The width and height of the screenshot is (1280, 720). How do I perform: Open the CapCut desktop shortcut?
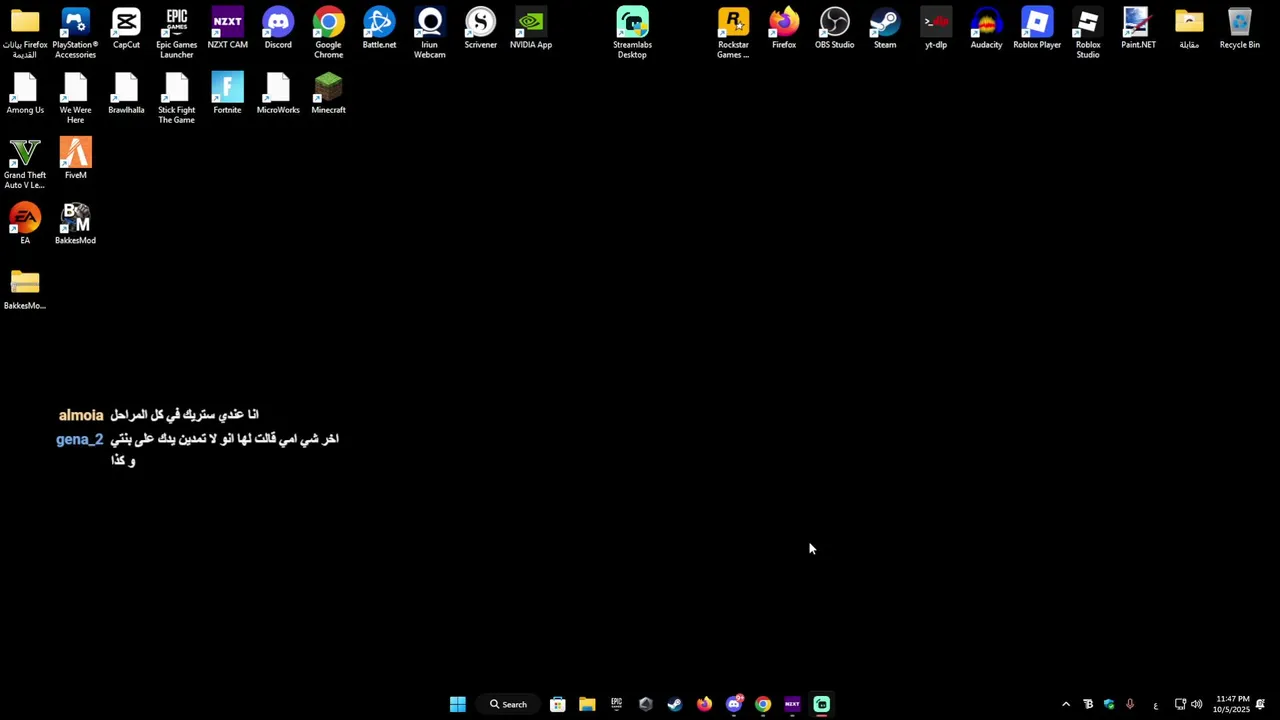pyautogui.click(x=126, y=28)
